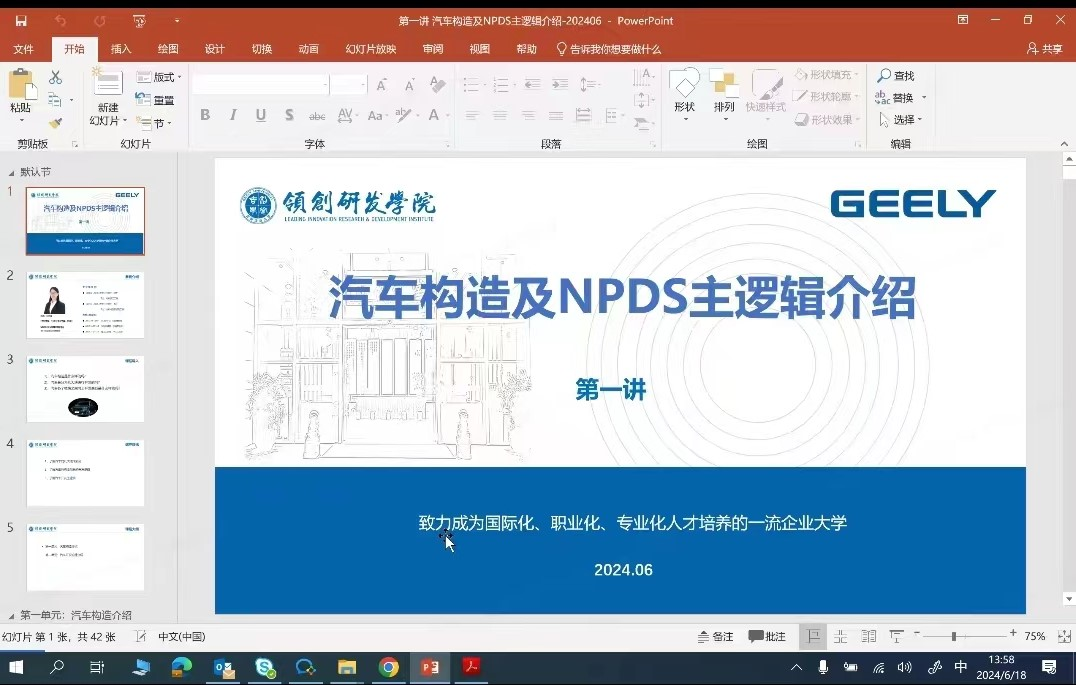Image resolution: width=1076 pixels, height=685 pixels.
Task: Click the Comments button in status bar
Action: coord(767,636)
